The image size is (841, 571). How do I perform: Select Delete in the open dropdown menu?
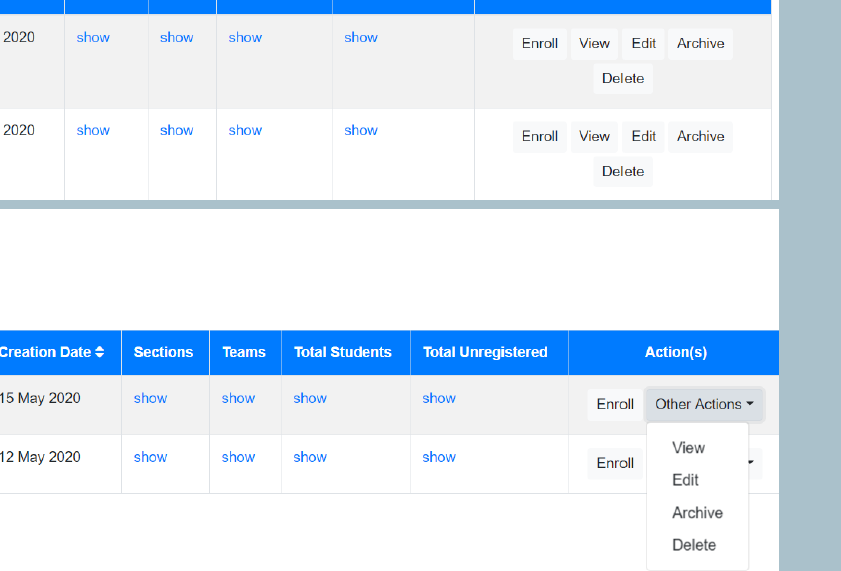click(694, 545)
